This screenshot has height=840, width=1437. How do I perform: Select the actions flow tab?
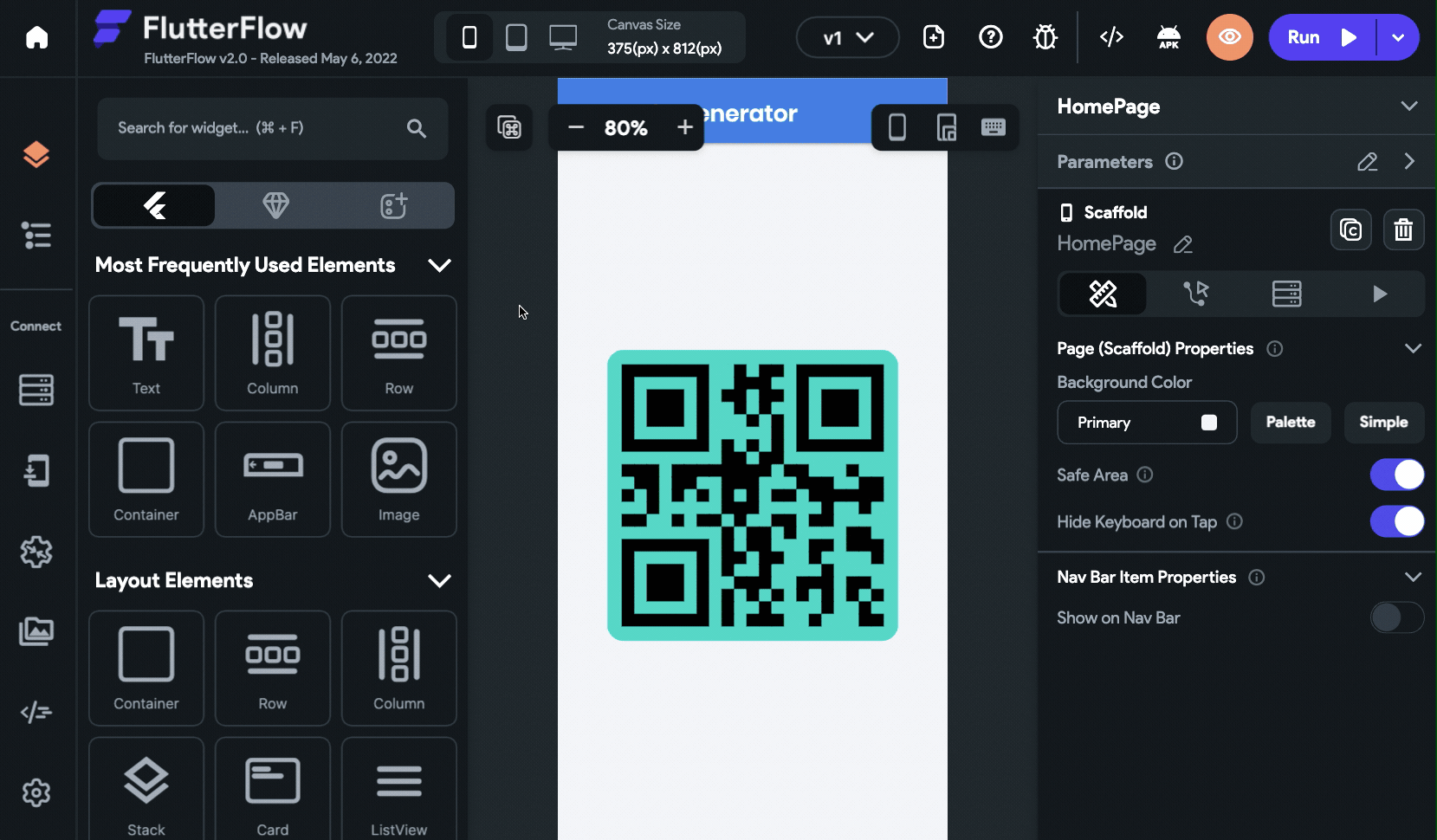[x=1195, y=294]
